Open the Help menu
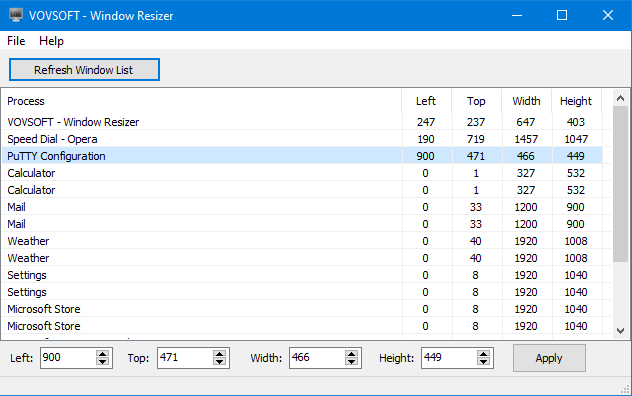Screen dimensions: 632x396 (x=51, y=41)
